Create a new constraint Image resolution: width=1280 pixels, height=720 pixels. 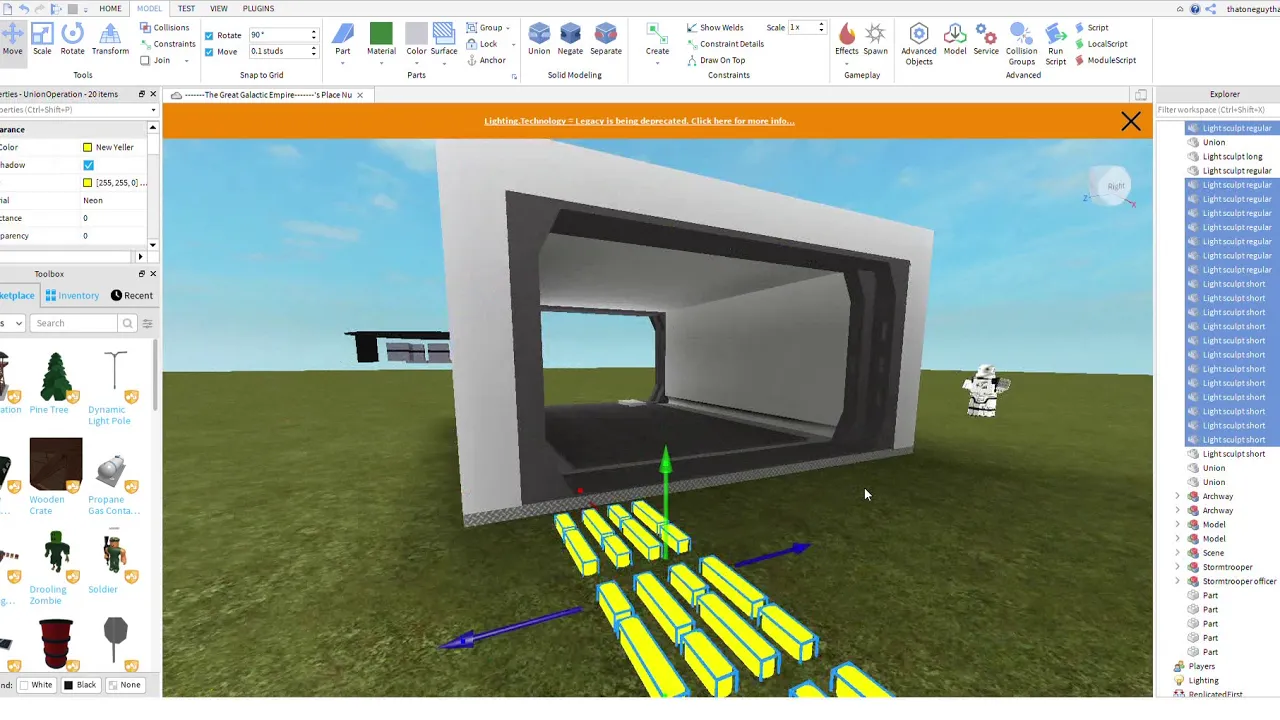(x=657, y=41)
